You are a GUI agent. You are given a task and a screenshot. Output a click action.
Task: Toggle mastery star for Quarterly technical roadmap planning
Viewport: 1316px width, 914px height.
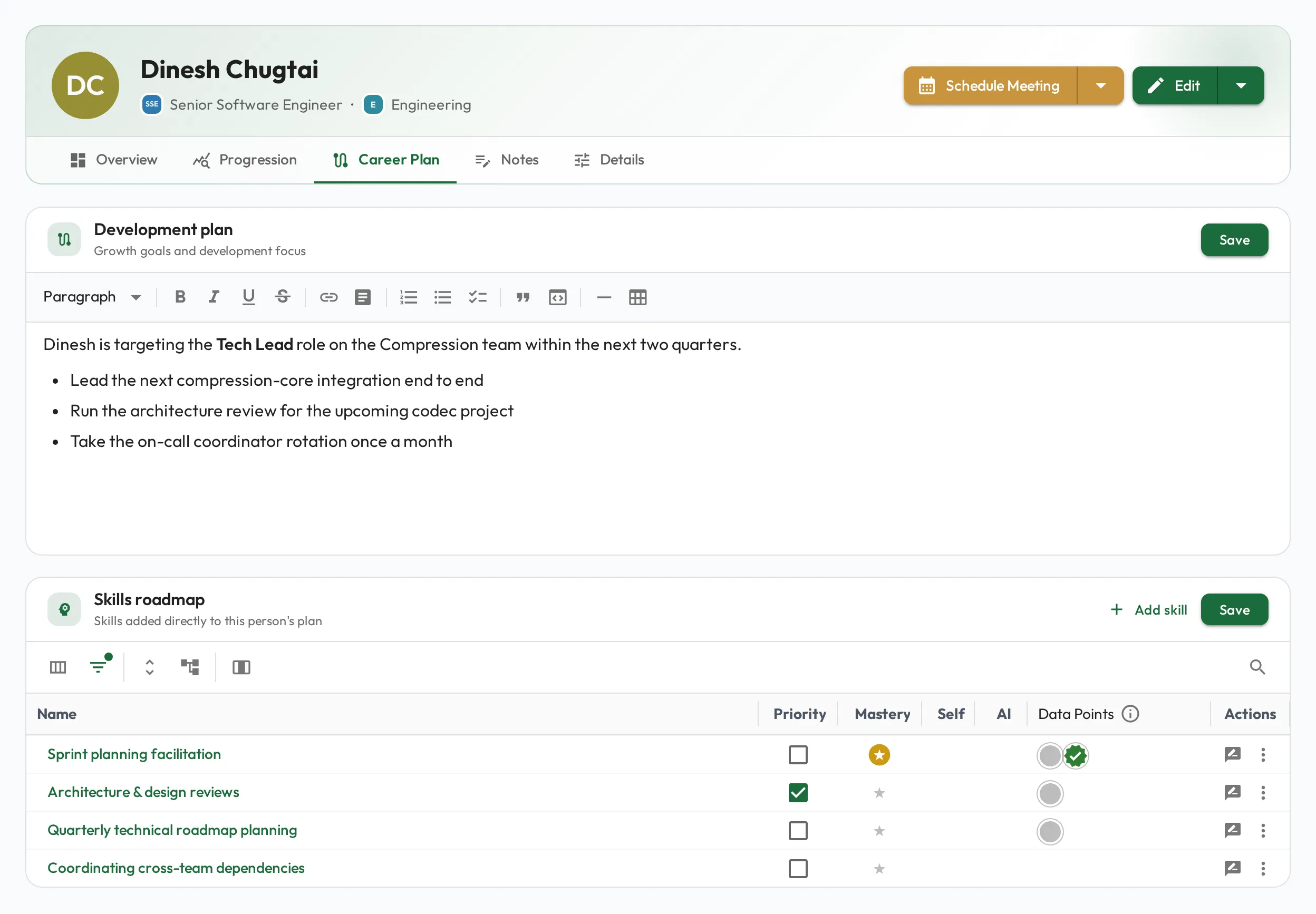(879, 830)
